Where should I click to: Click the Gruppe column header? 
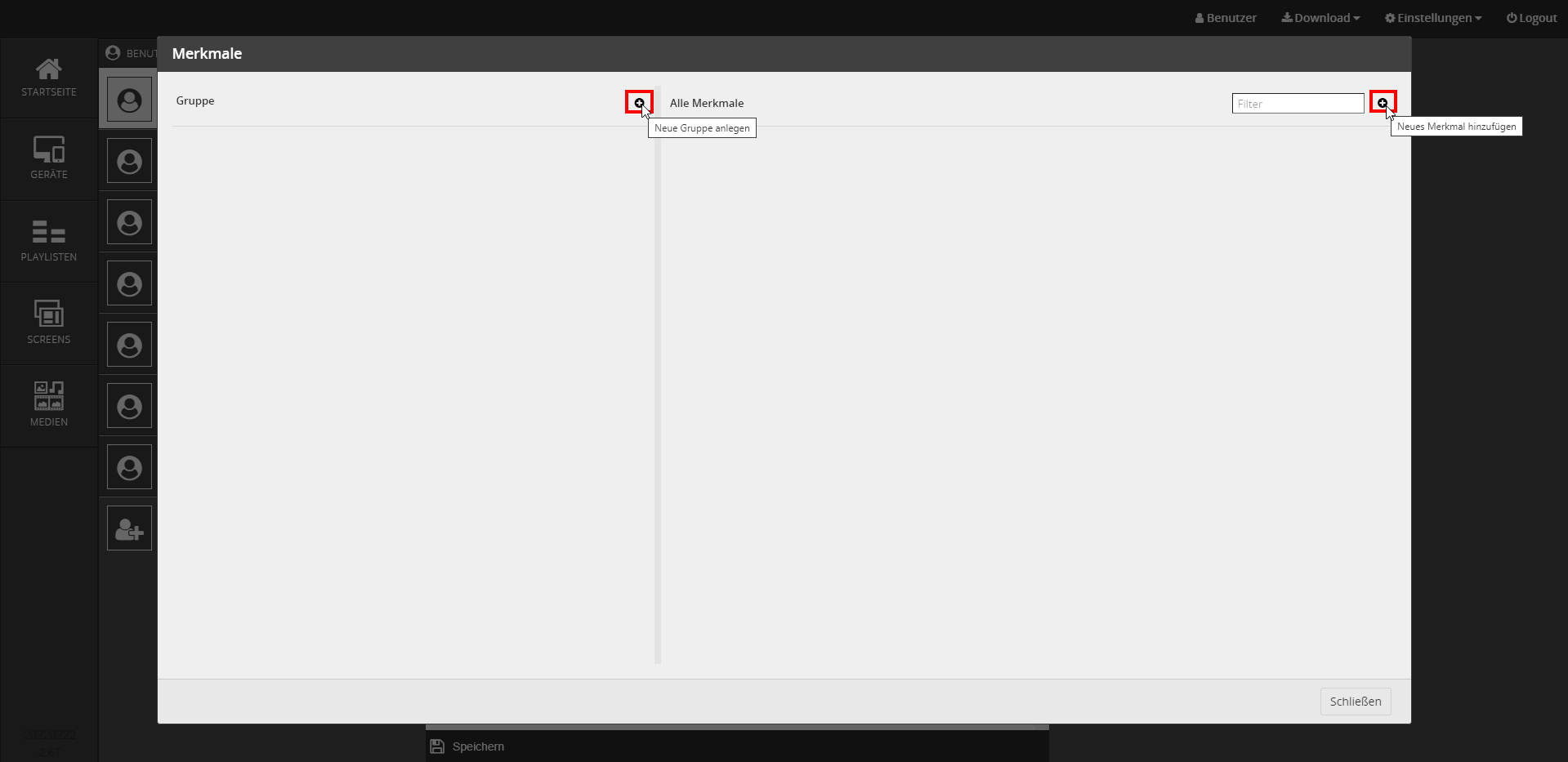tap(195, 100)
